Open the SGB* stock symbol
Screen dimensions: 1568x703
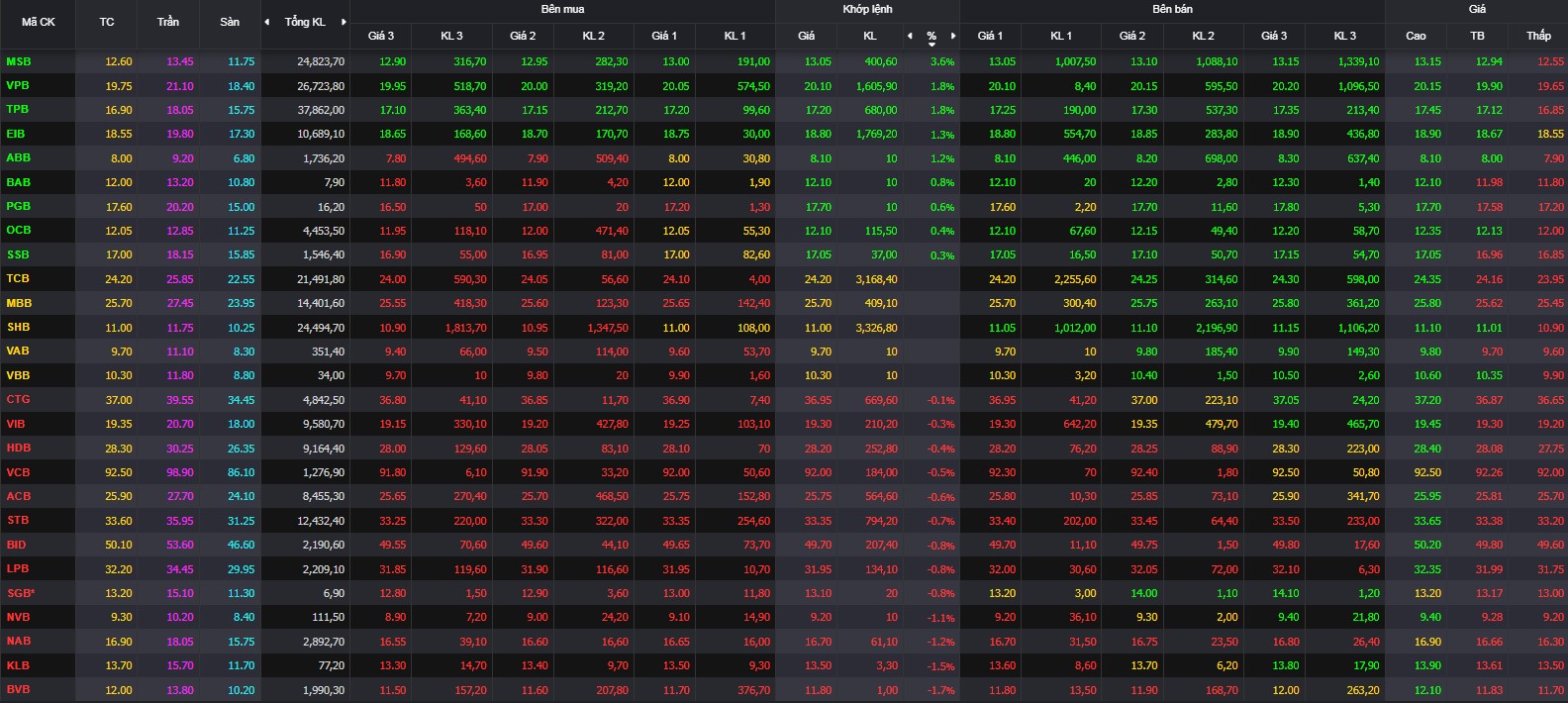coord(20,593)
